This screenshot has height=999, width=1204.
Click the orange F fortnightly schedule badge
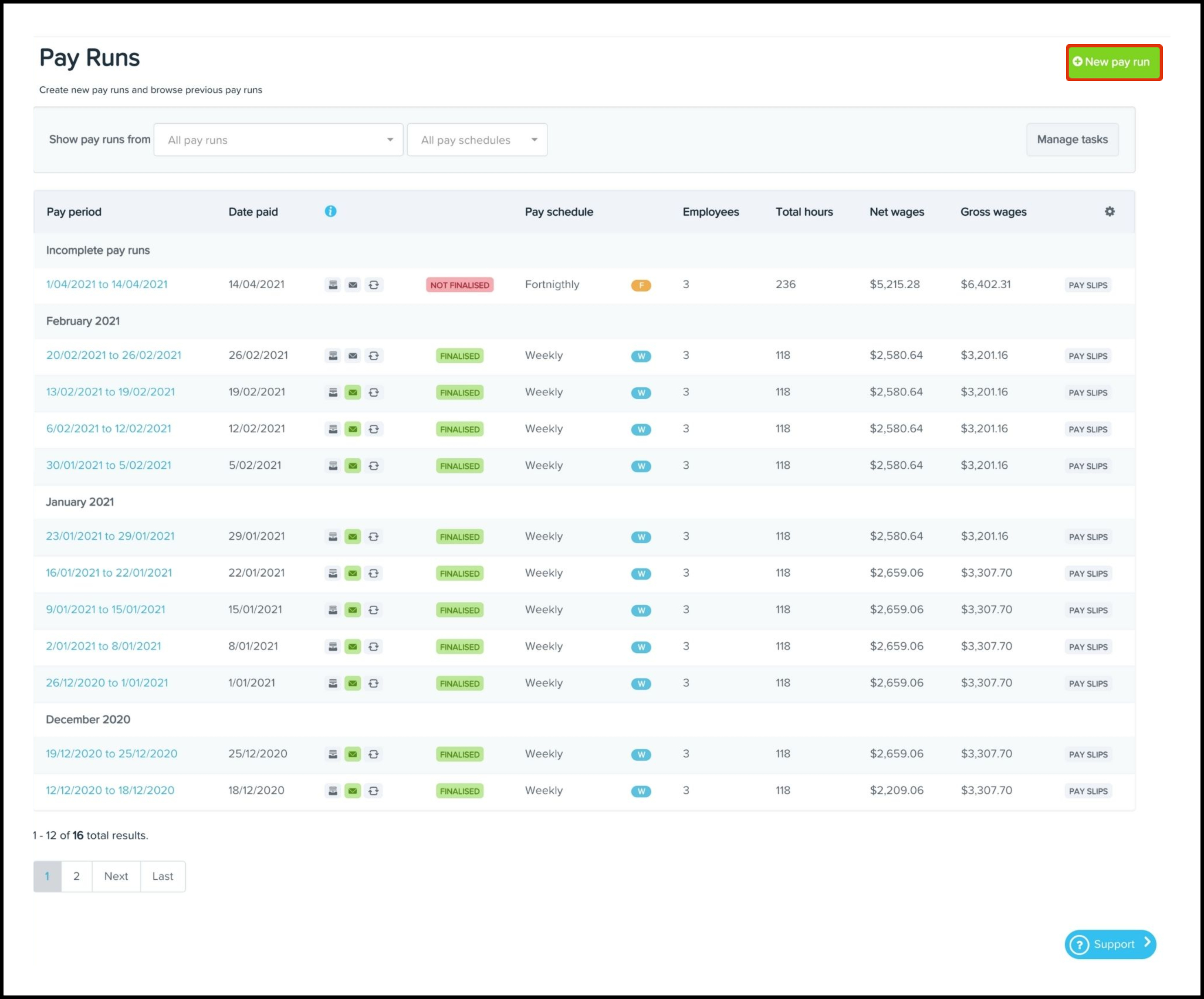[641, 285]
